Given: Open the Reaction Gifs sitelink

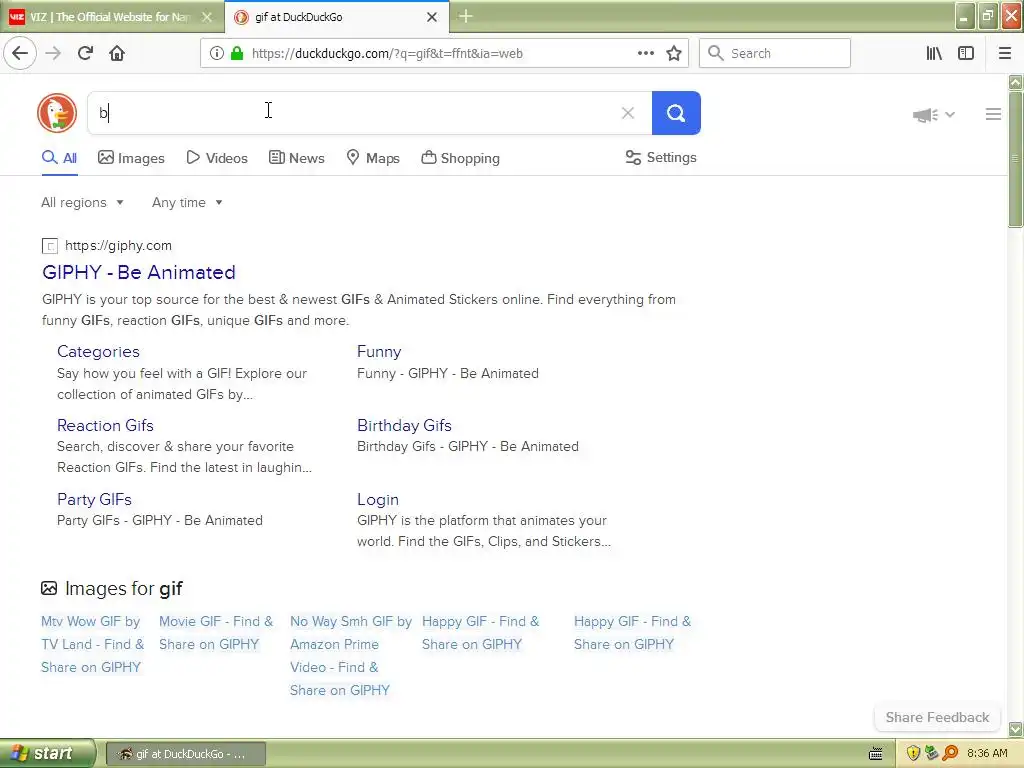Looking at the screenshot, I should pyautogui.click(x=105, y=425).
